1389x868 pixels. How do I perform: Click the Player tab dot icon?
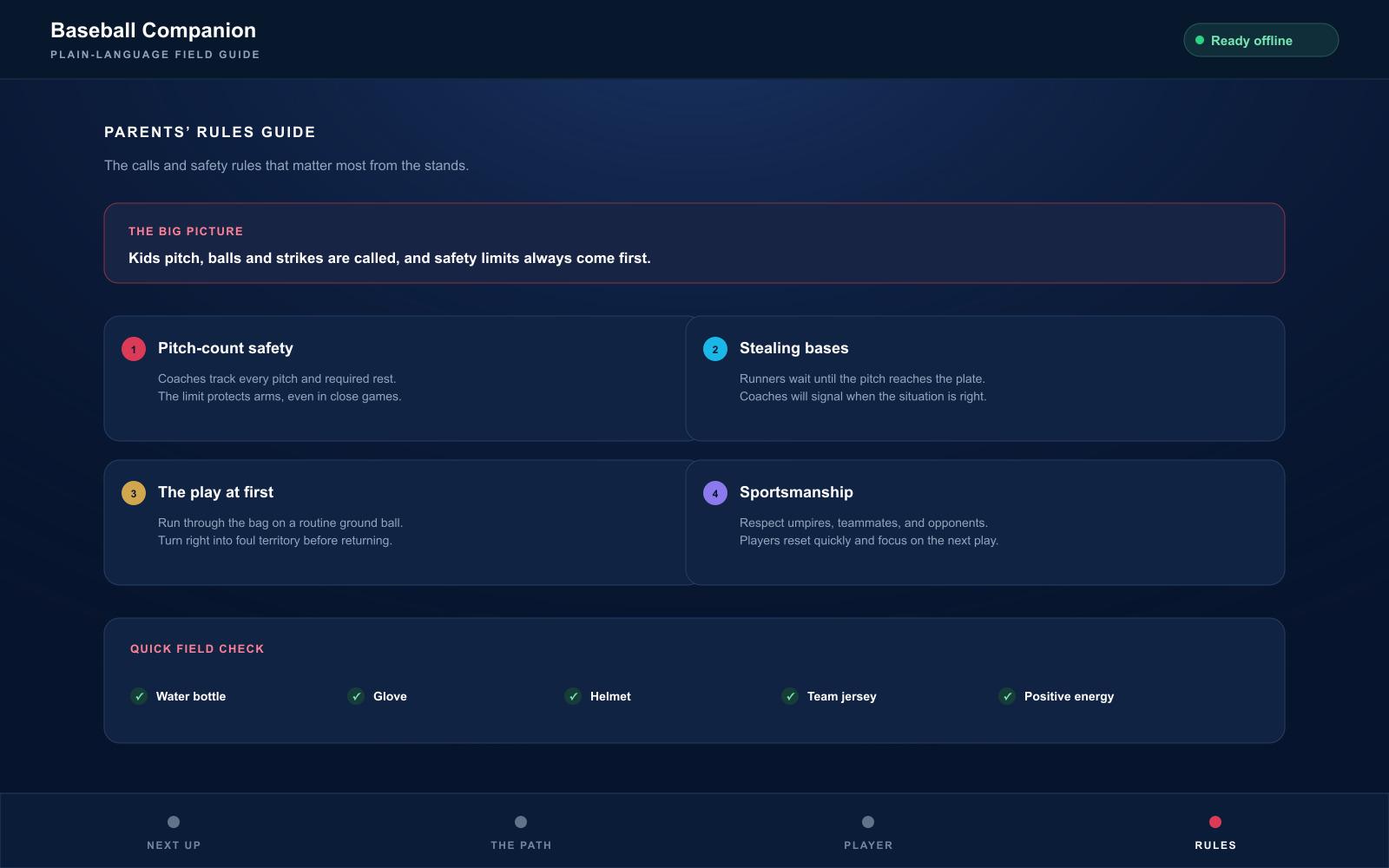[868, 822]
